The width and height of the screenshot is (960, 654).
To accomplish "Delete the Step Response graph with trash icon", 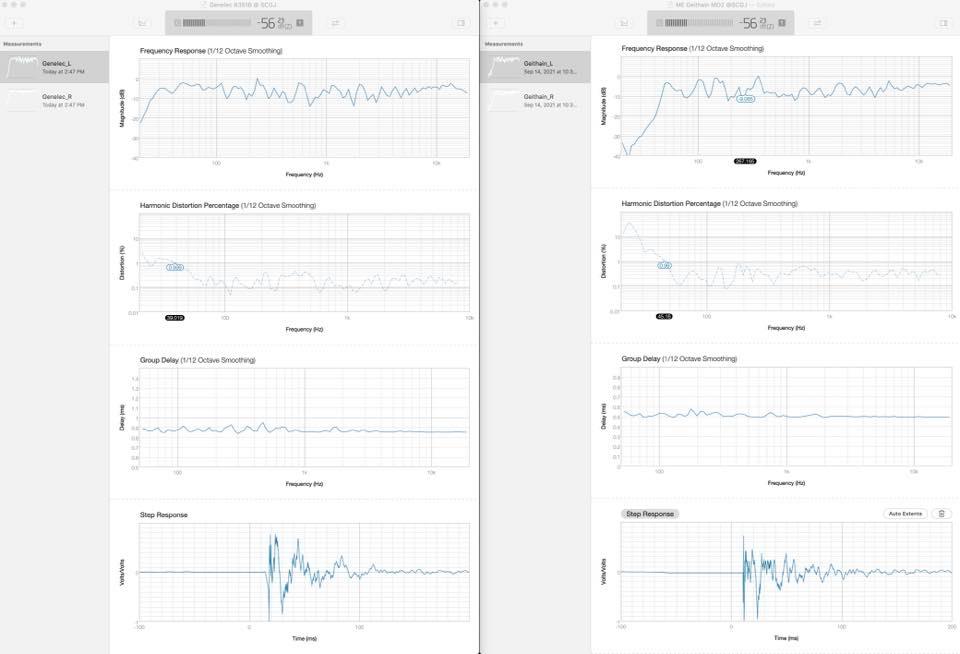I will tap(942, 514).
